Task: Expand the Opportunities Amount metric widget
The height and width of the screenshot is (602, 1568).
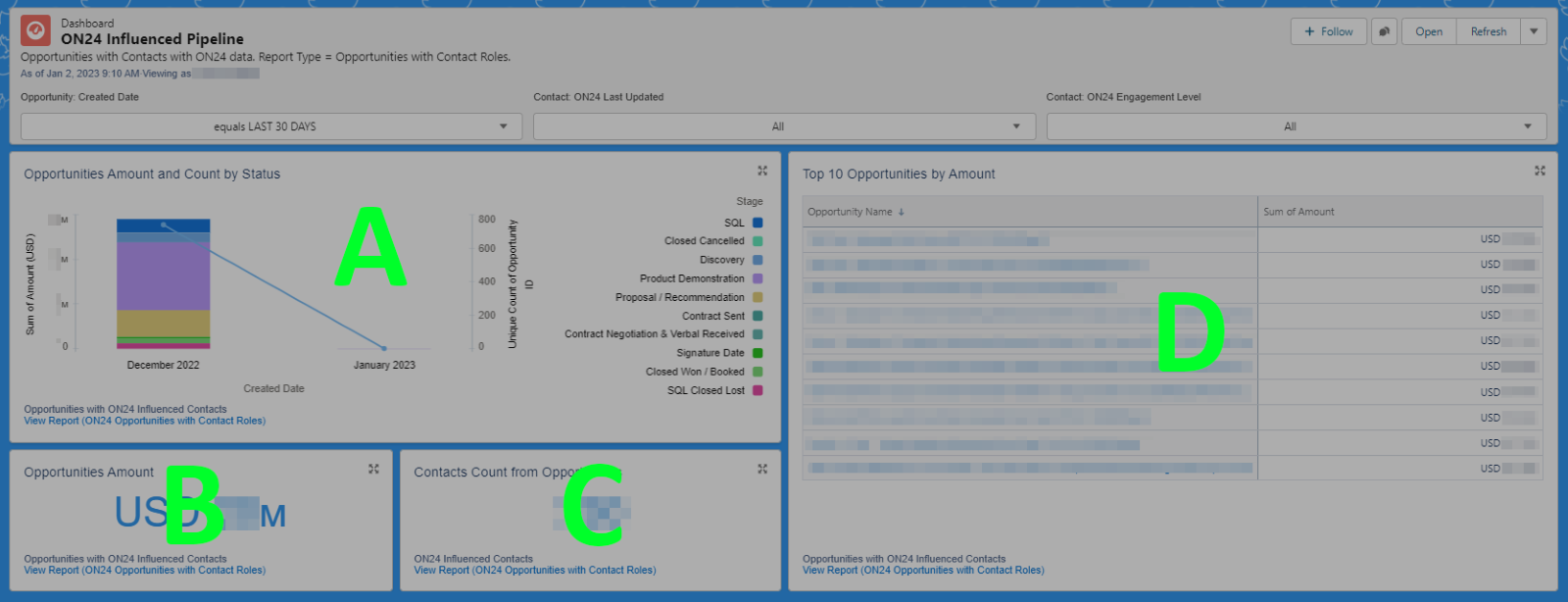Action: (373, 470)
